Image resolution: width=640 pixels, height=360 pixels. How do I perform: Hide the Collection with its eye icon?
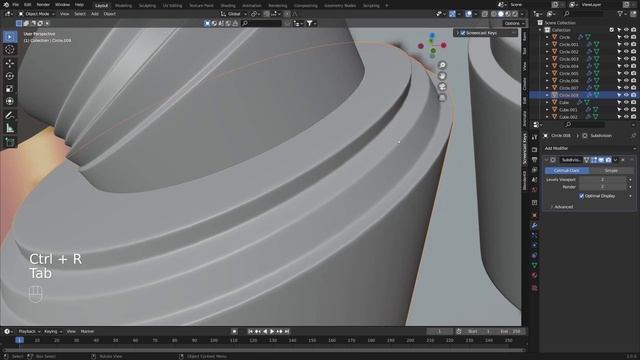(x=626, y=30)
